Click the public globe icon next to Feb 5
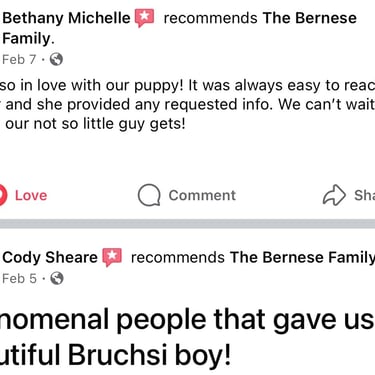375x375 pixels. point(57,278)
